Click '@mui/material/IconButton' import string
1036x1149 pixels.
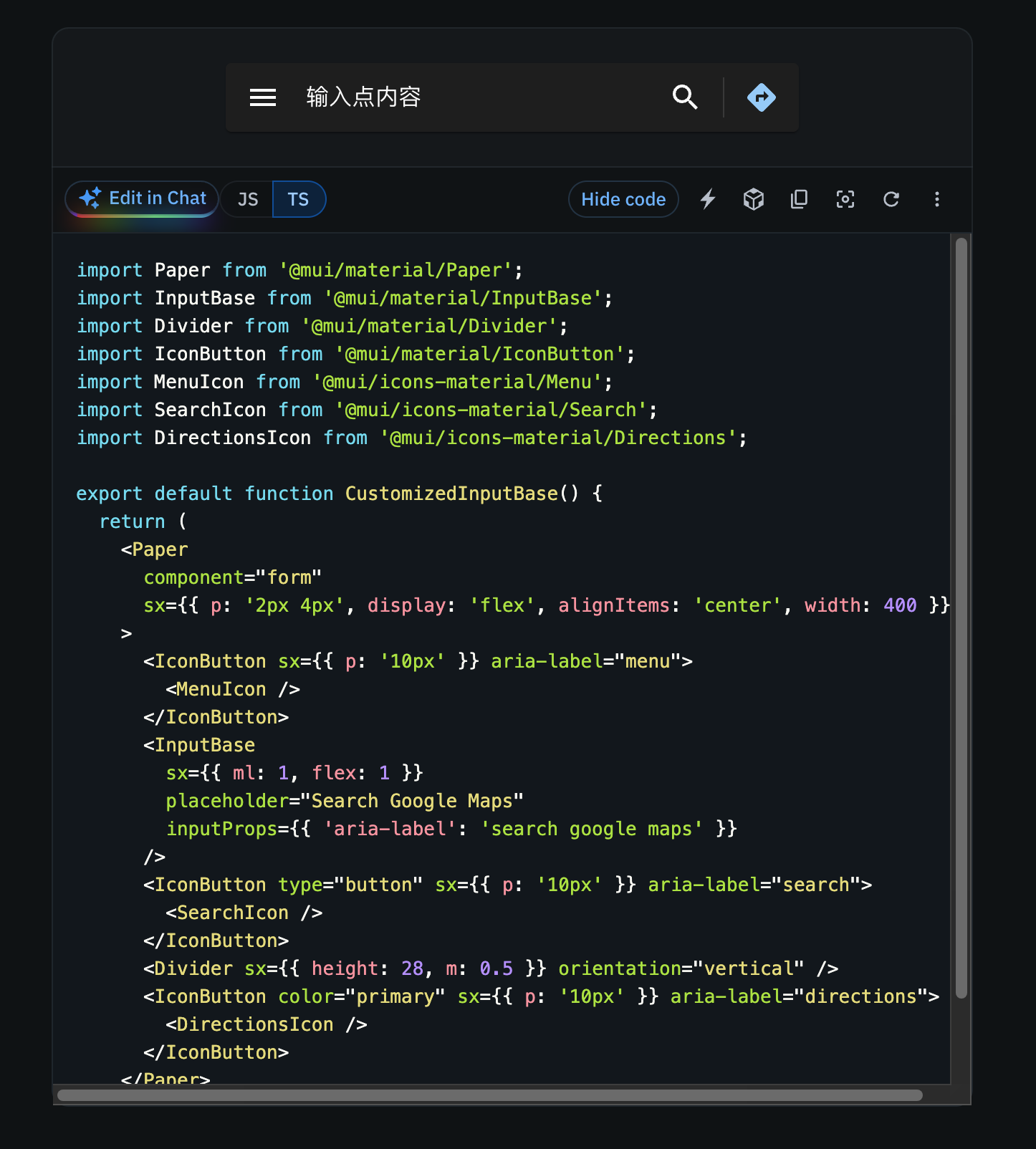coord(479,354)
